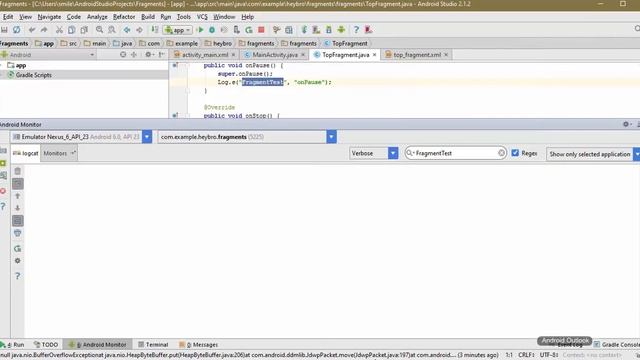Toggle the Regex checkbox
640x360 pixels.
(x=515, y=153)
